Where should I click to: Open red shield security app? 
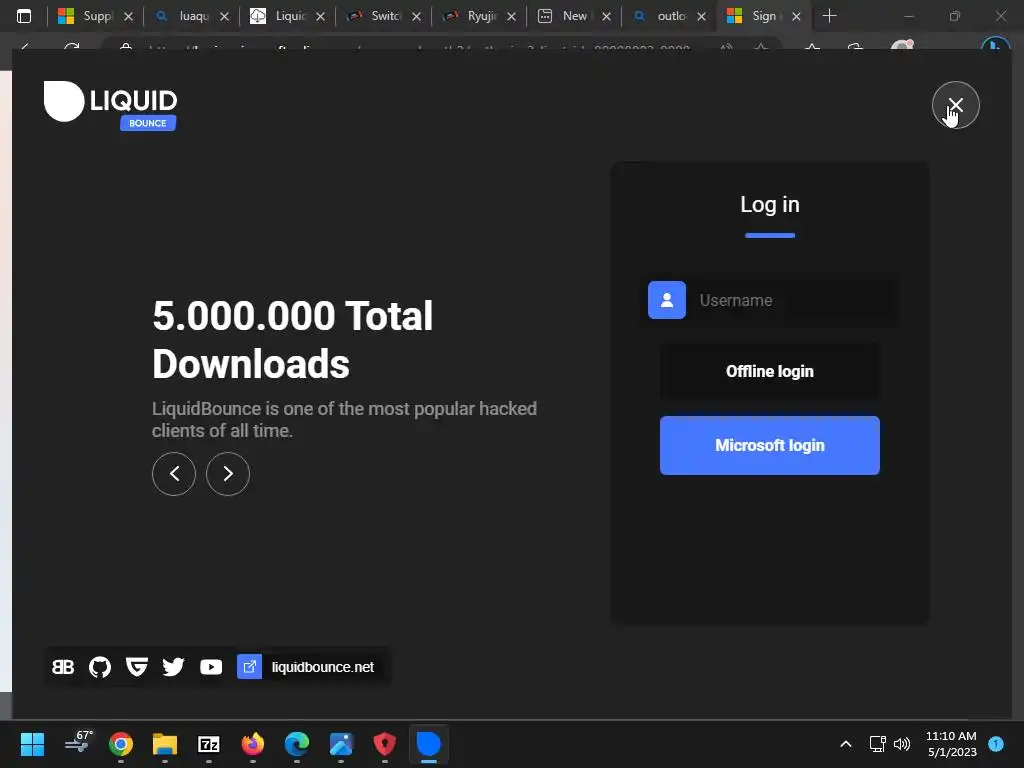point(385,744)
